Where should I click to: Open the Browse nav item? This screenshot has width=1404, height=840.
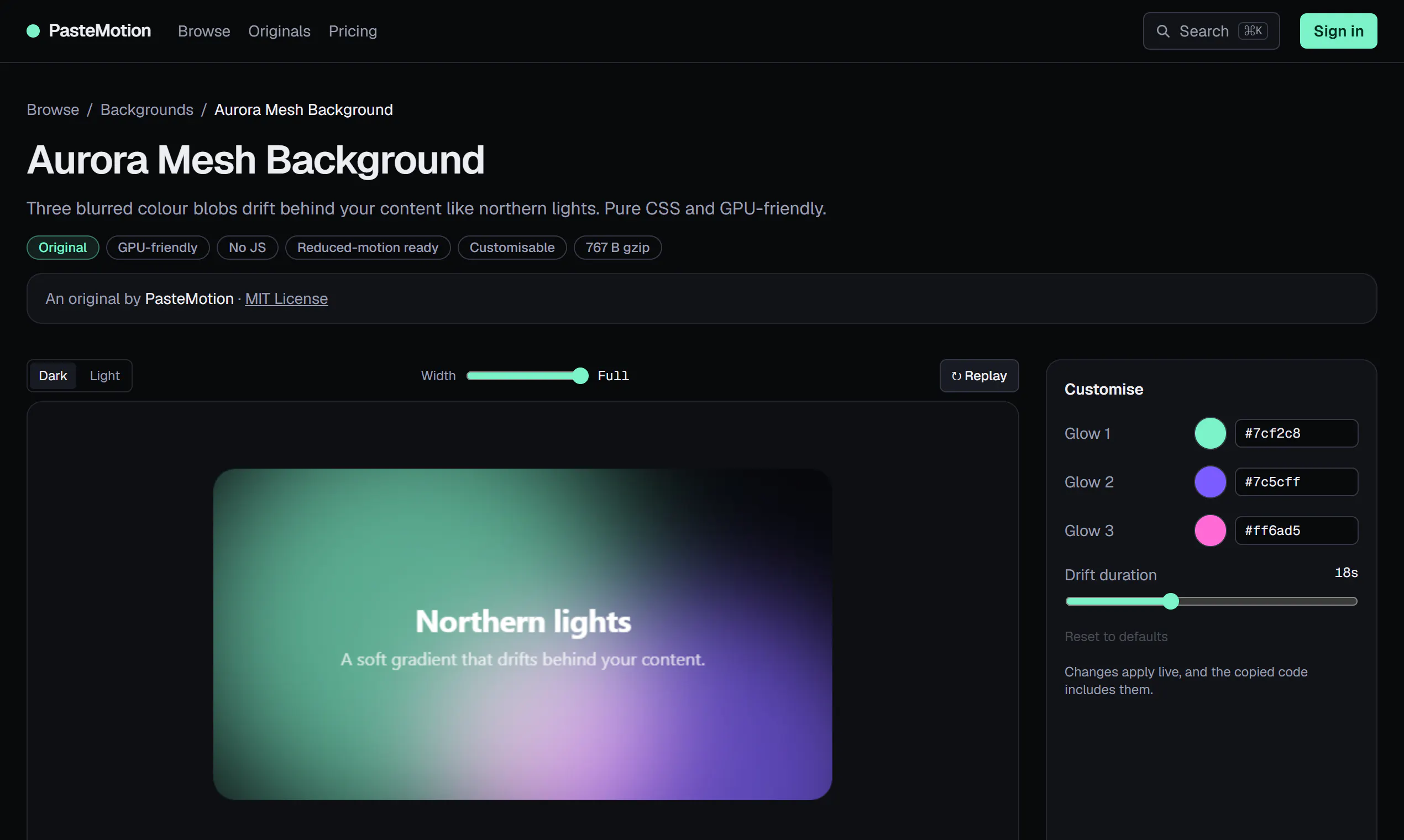(204, 31)
